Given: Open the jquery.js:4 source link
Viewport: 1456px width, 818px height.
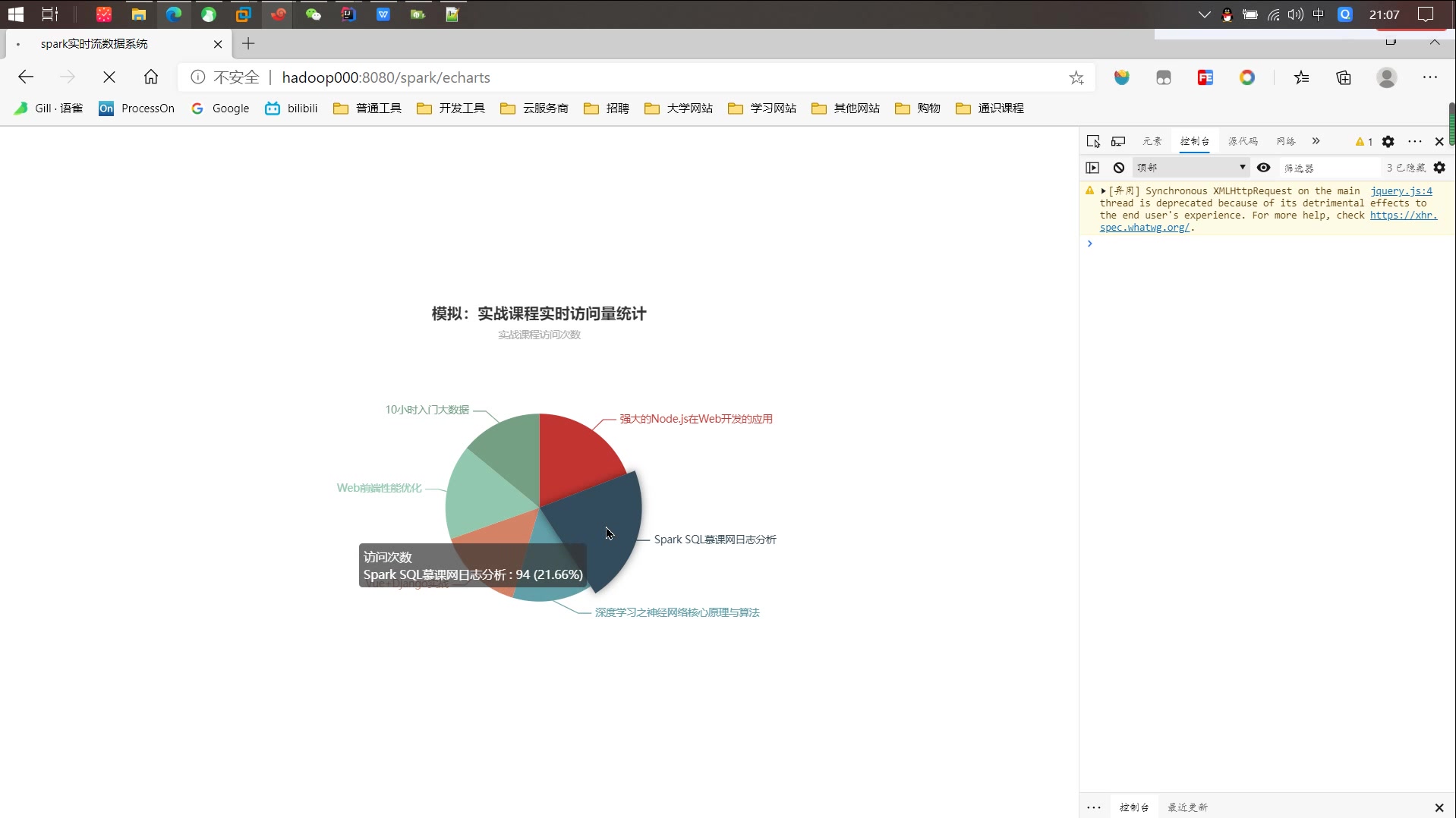Looking at the screenshot, I should (x=1401, y=191).
